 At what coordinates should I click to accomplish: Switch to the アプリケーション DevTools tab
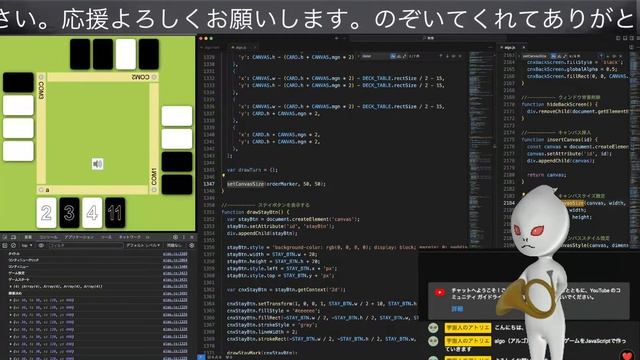coord(79,237)
